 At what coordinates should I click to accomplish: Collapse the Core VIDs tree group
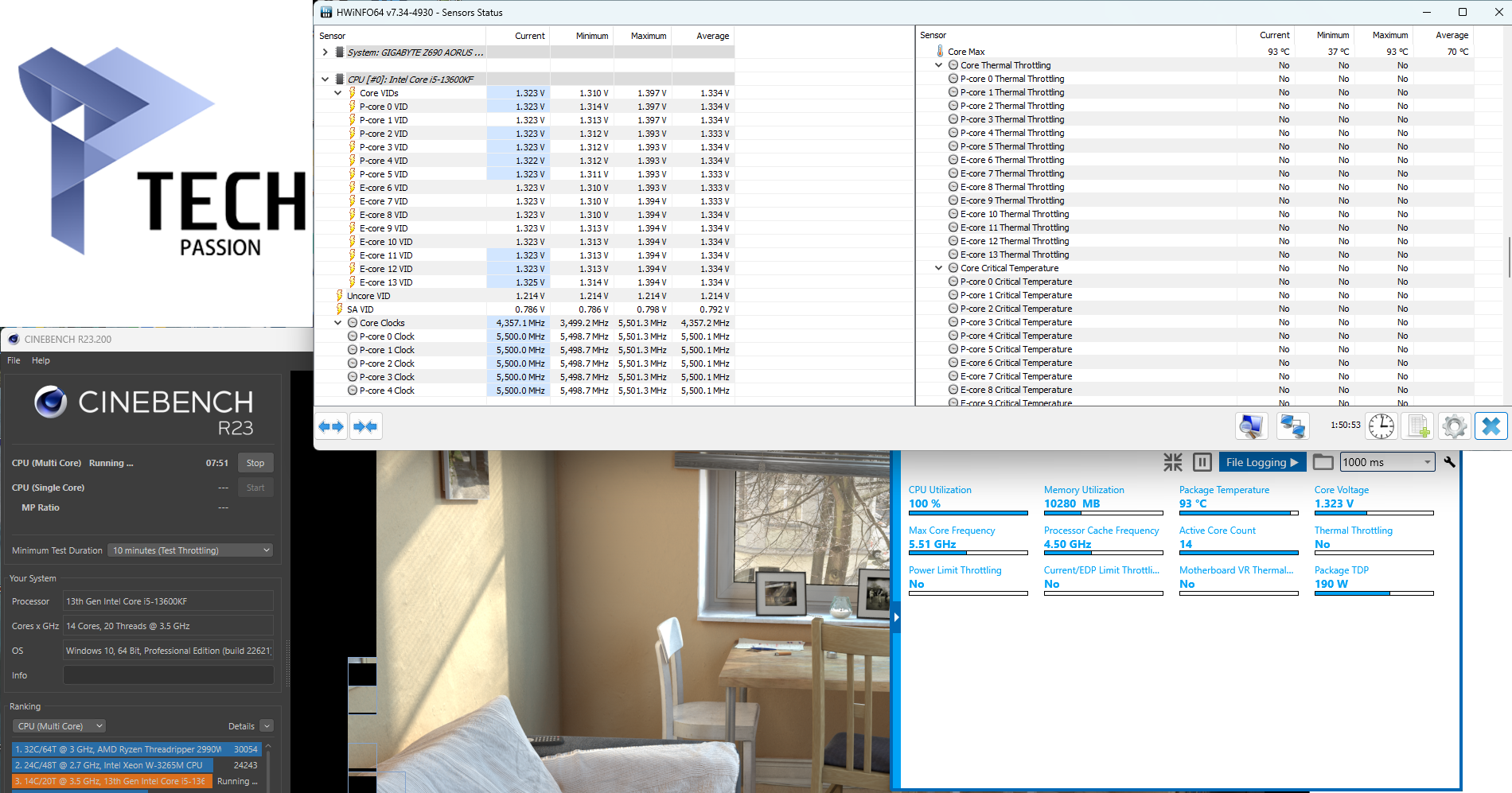(x=338, y=93)
